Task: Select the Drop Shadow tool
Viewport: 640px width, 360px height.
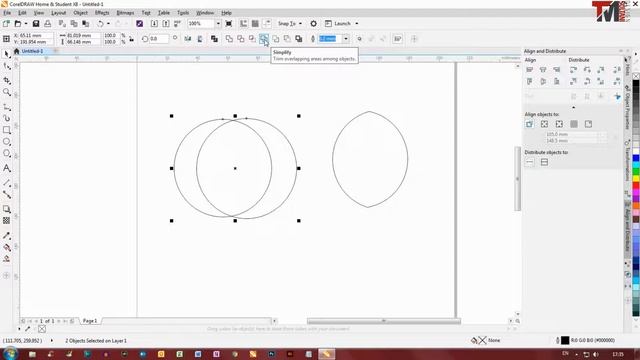Action: pos(7,209)
